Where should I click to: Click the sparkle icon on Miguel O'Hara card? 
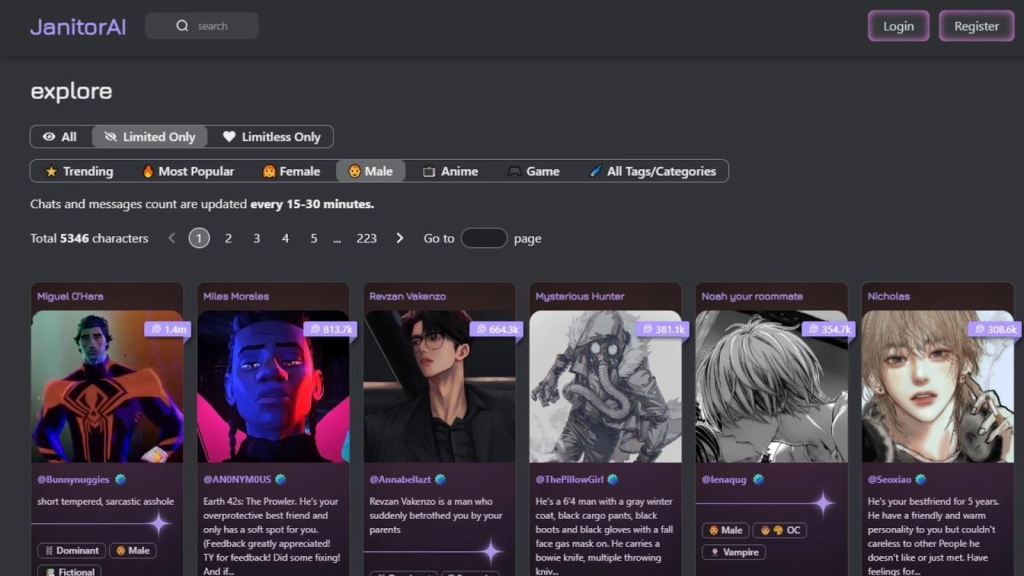point(158,523)
